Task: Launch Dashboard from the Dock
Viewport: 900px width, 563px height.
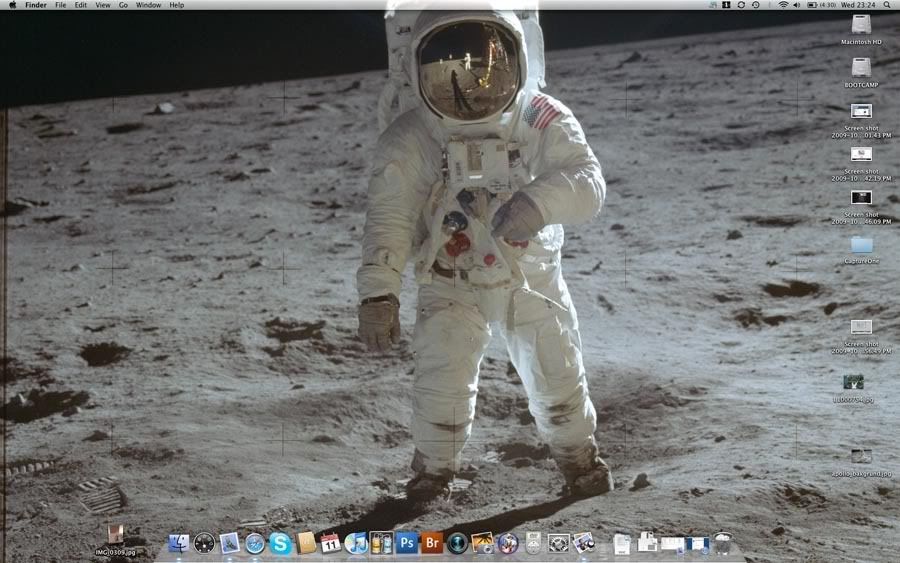Action: pyautogui.click(x=204, y=542)
